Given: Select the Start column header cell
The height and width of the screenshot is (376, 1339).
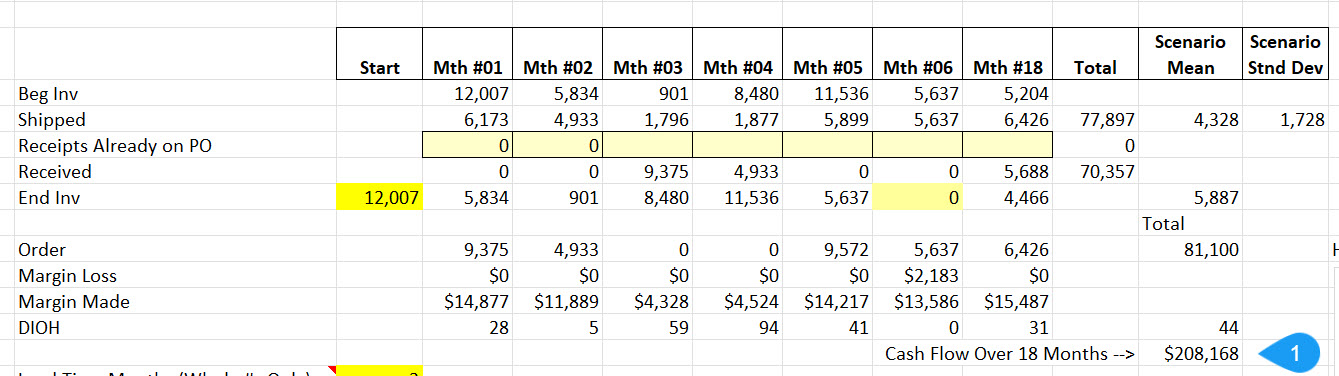Looking at the screenshot, I should pos(379,55).
